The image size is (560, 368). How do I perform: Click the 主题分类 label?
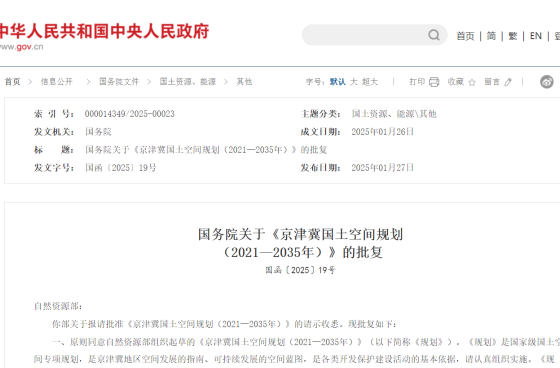tap(320, 114)
